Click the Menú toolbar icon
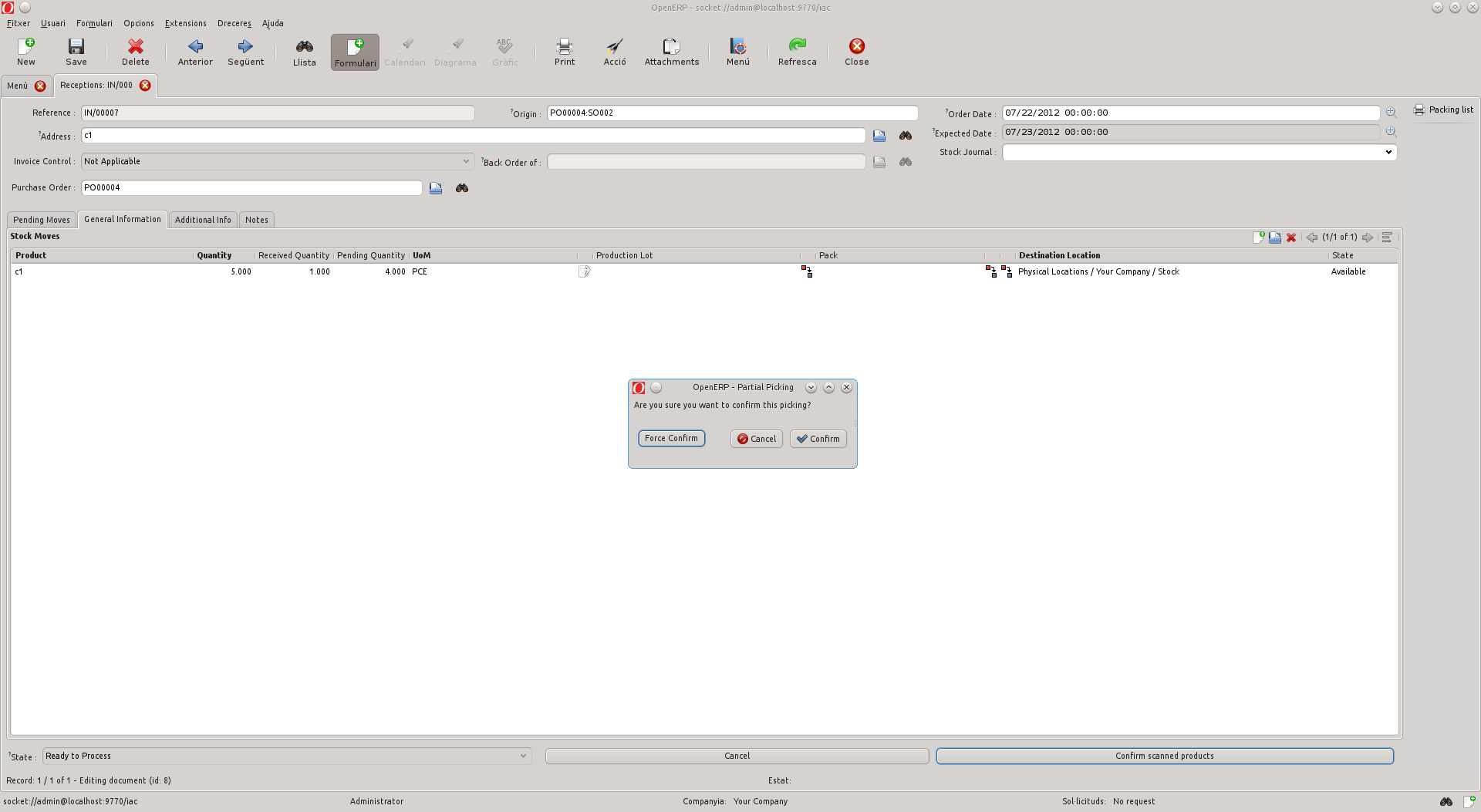 (x=738, y=52)
